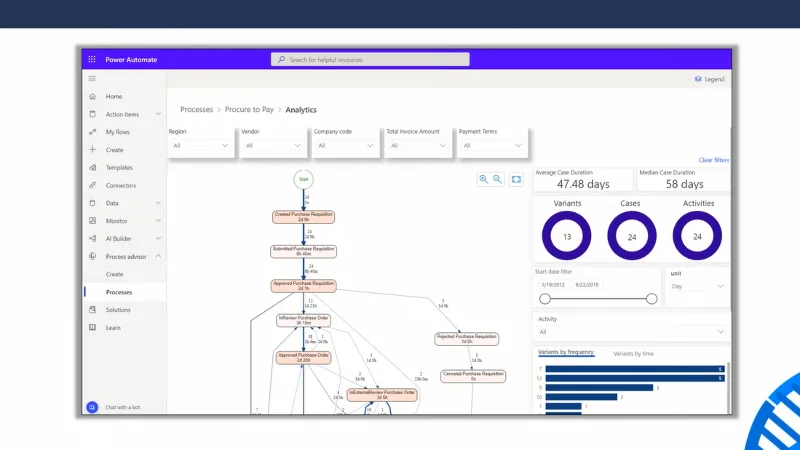Screen dimensions: 800x450
Task: Zoom in on the process map
Action: tap(483, 179)
